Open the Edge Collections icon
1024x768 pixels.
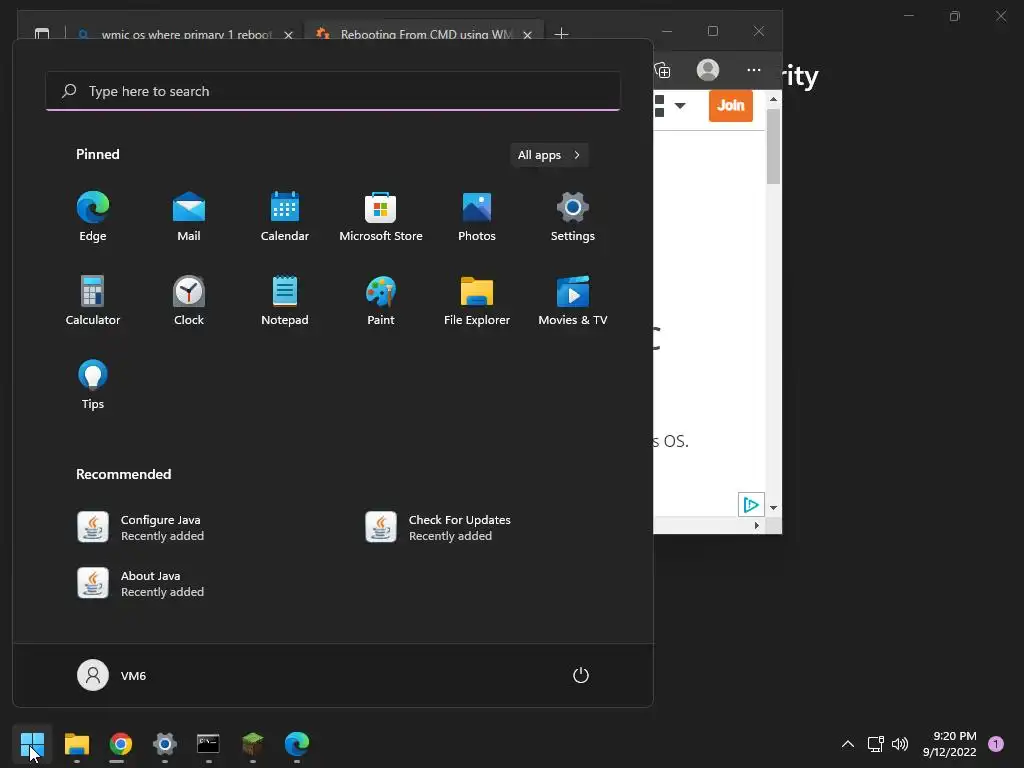click(x=662, y=70)
